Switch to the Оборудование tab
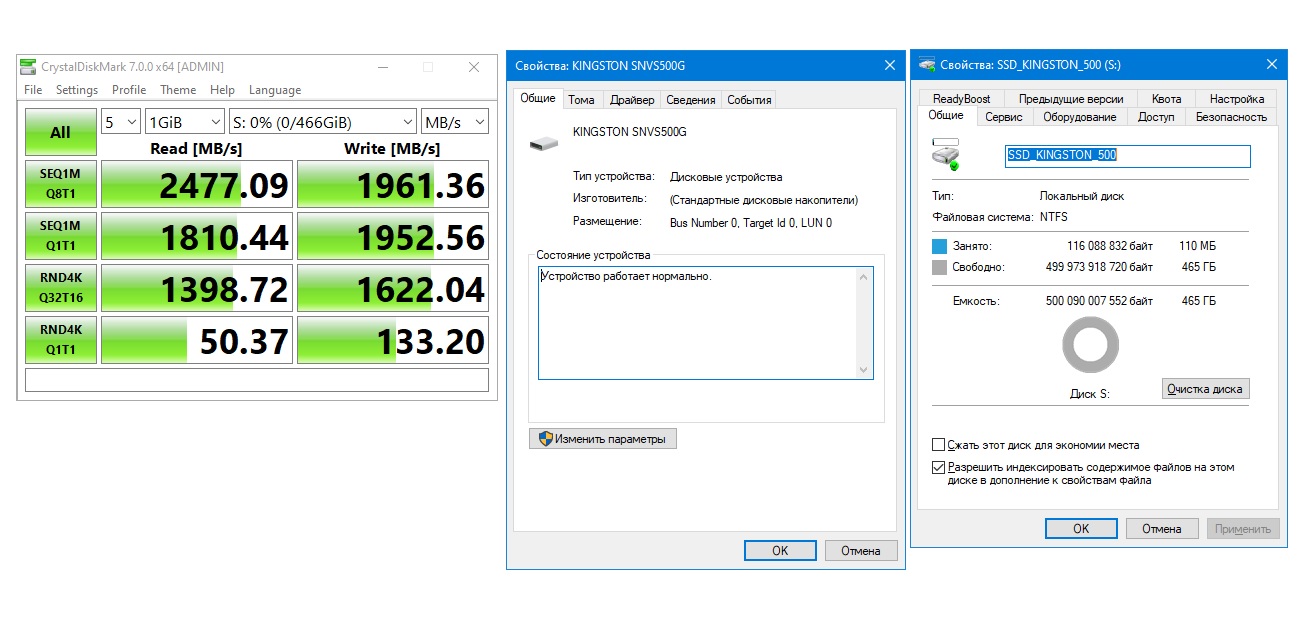Screen dimensions: 1298x617 [x=1079, y=117]
